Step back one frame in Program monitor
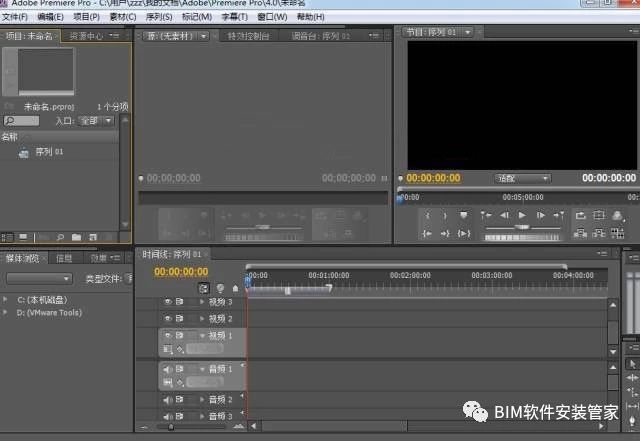This screenshot has width=640, height=441. click(504, 215)
